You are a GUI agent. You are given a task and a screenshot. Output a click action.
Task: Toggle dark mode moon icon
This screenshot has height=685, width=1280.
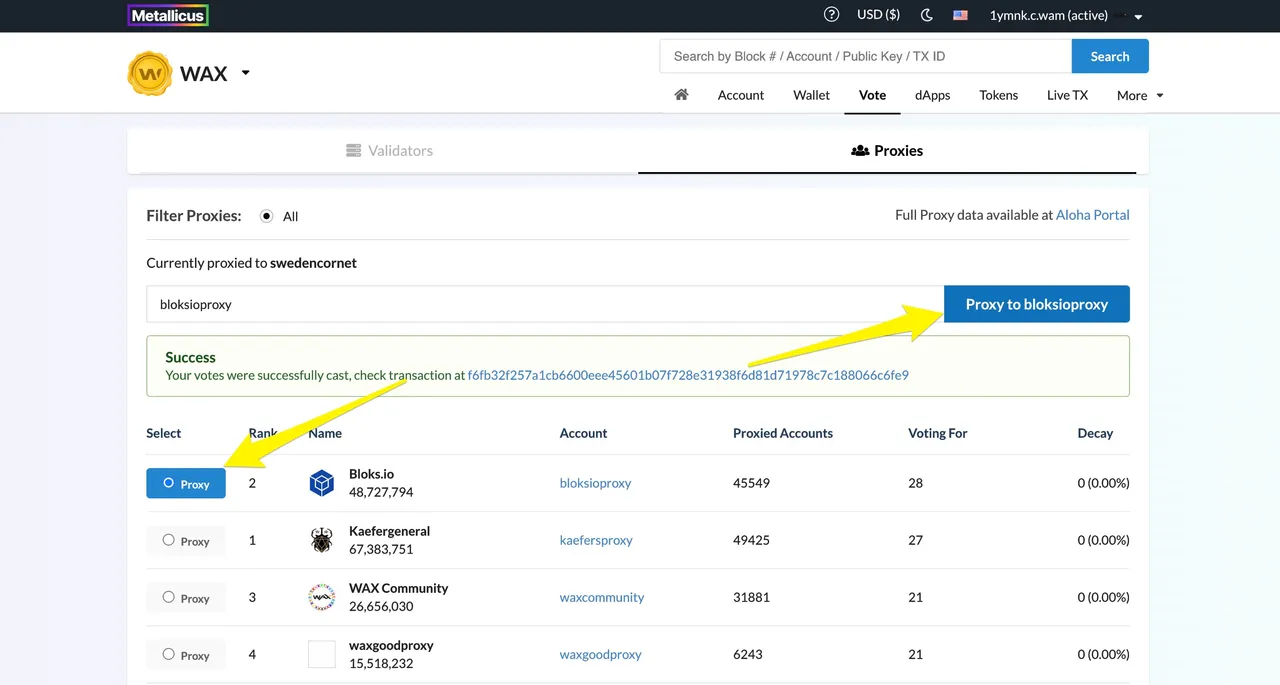pos(926,15)
